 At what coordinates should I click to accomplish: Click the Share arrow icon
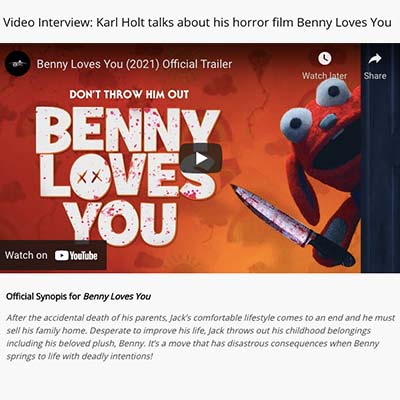click(375, 59)
